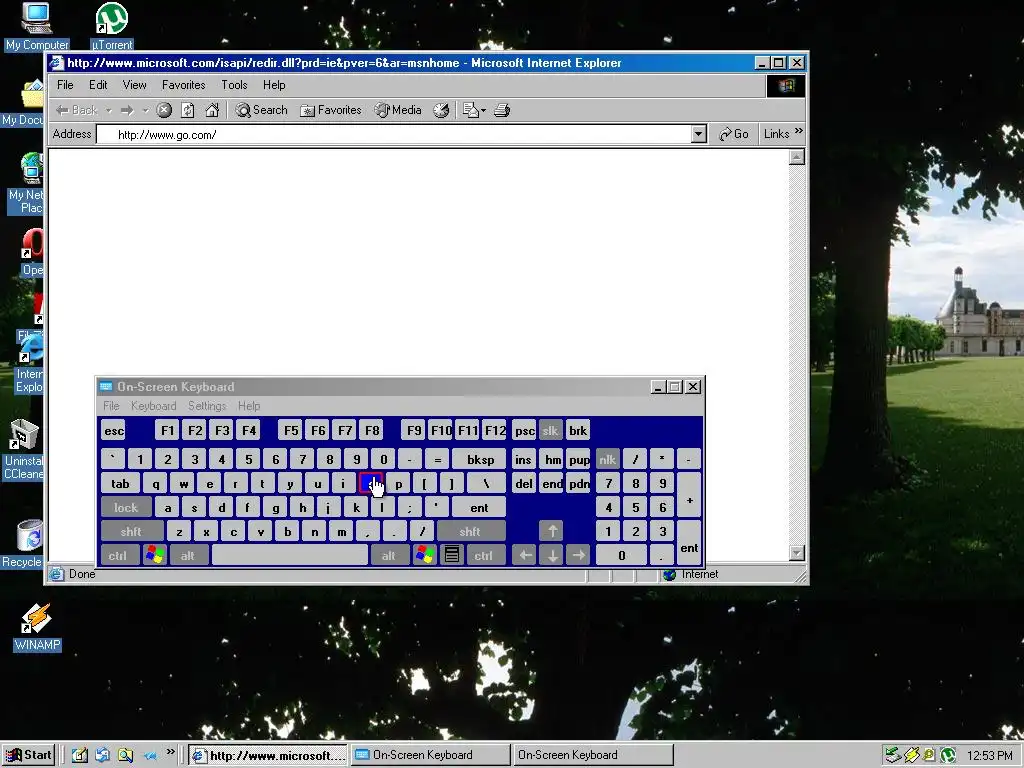Click the down arrow key on On-Screen Keyboard

click(x=552, y=555)
